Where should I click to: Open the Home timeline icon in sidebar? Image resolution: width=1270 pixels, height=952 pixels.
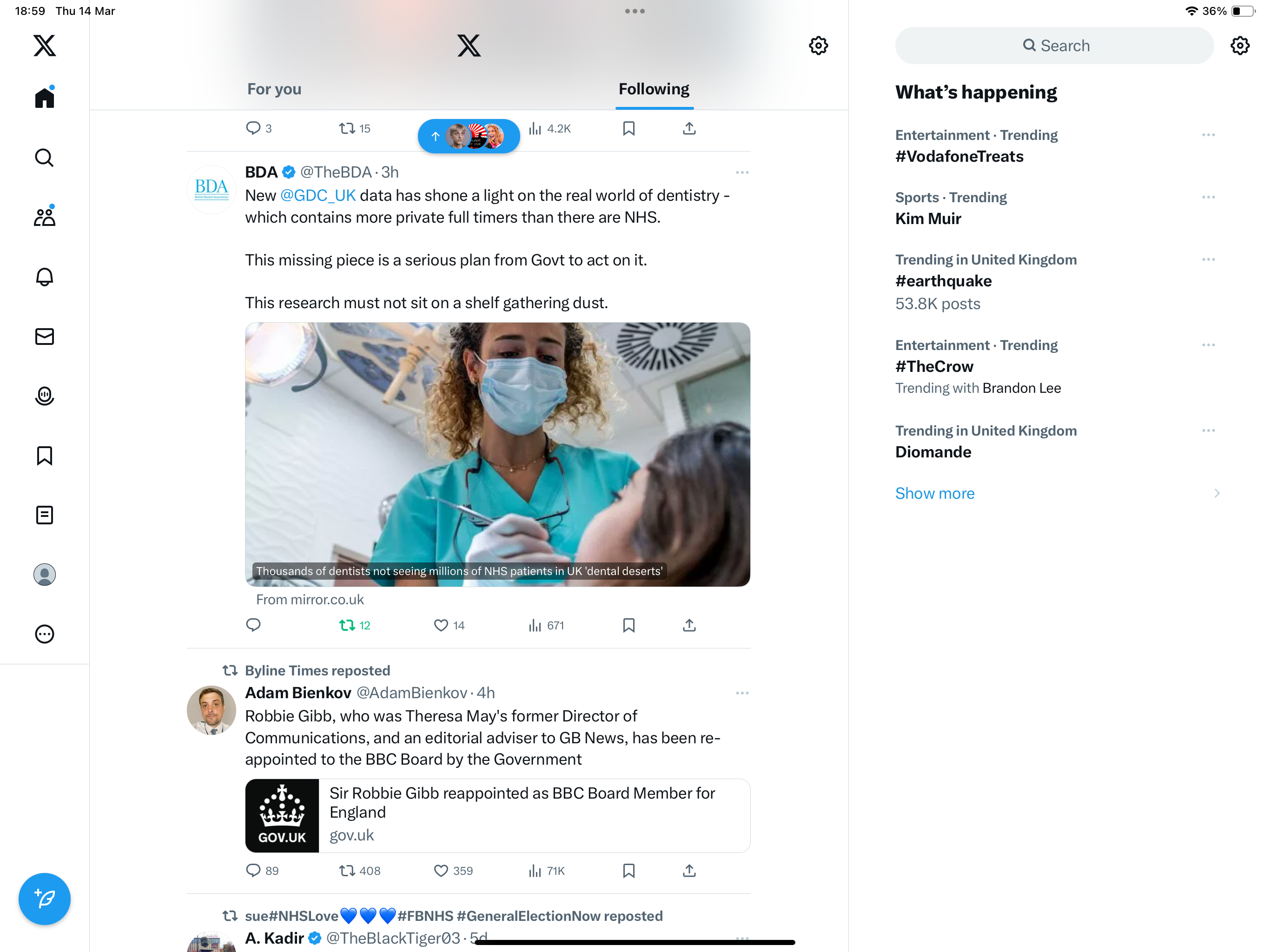tap(44, 97)
